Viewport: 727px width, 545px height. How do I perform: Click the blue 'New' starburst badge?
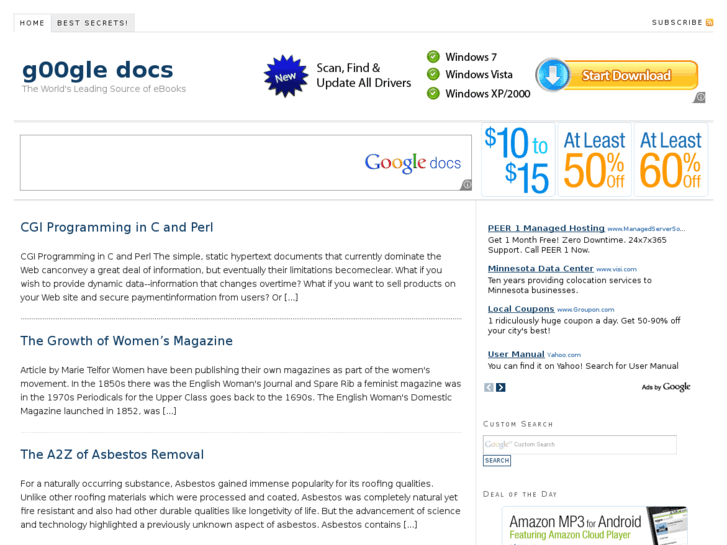point(286,76)
